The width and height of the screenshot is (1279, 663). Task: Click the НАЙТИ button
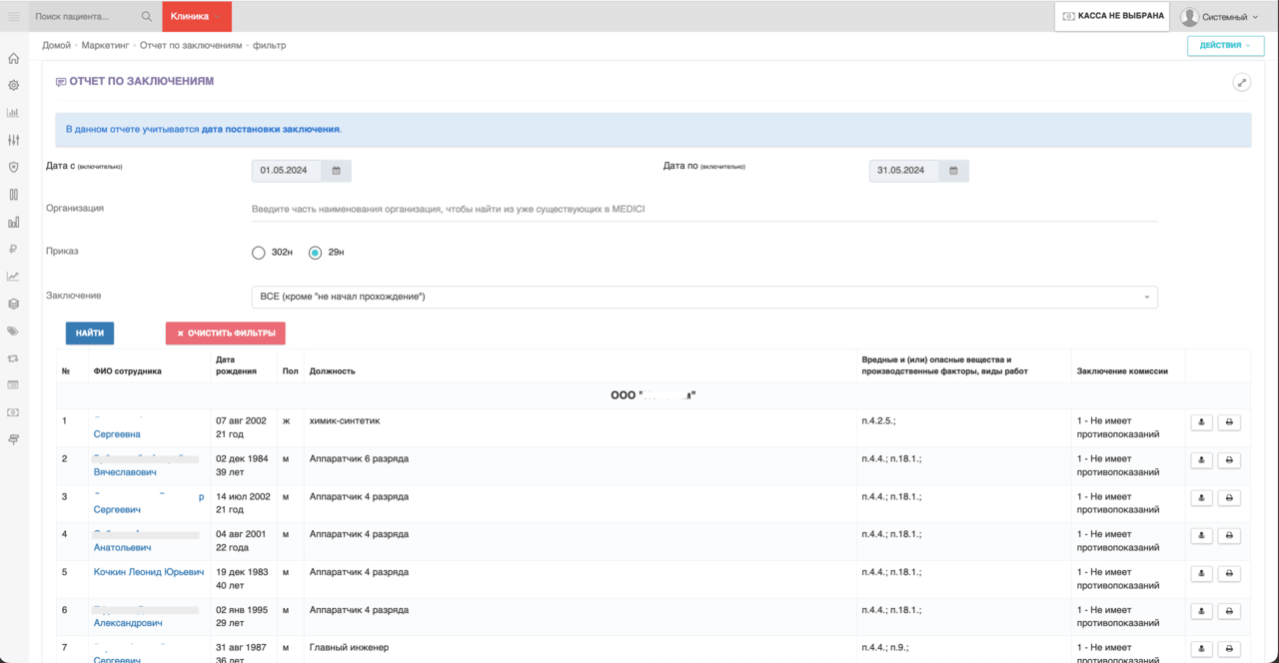(89, 333)
